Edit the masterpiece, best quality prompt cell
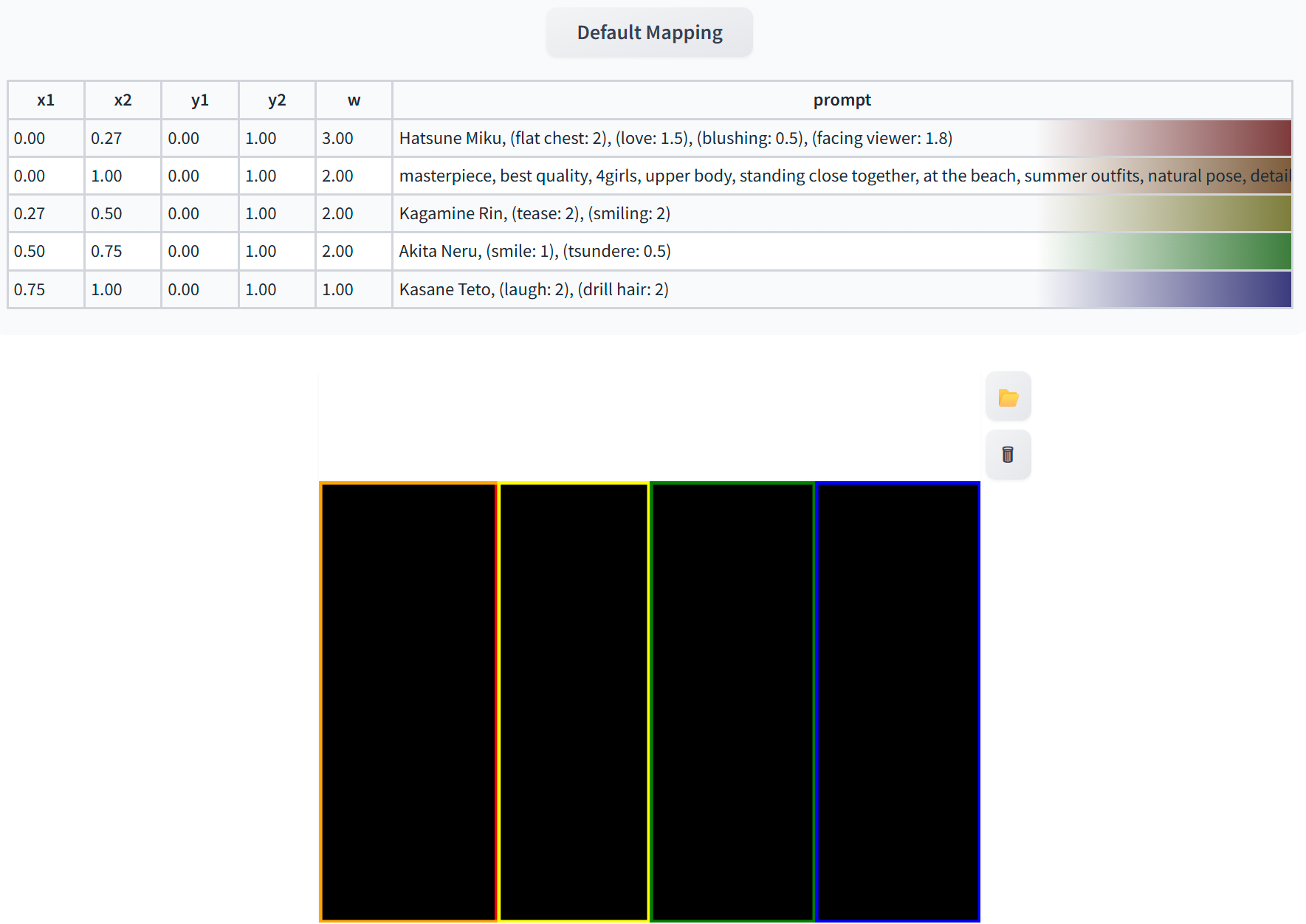 (x=842, y=176)
